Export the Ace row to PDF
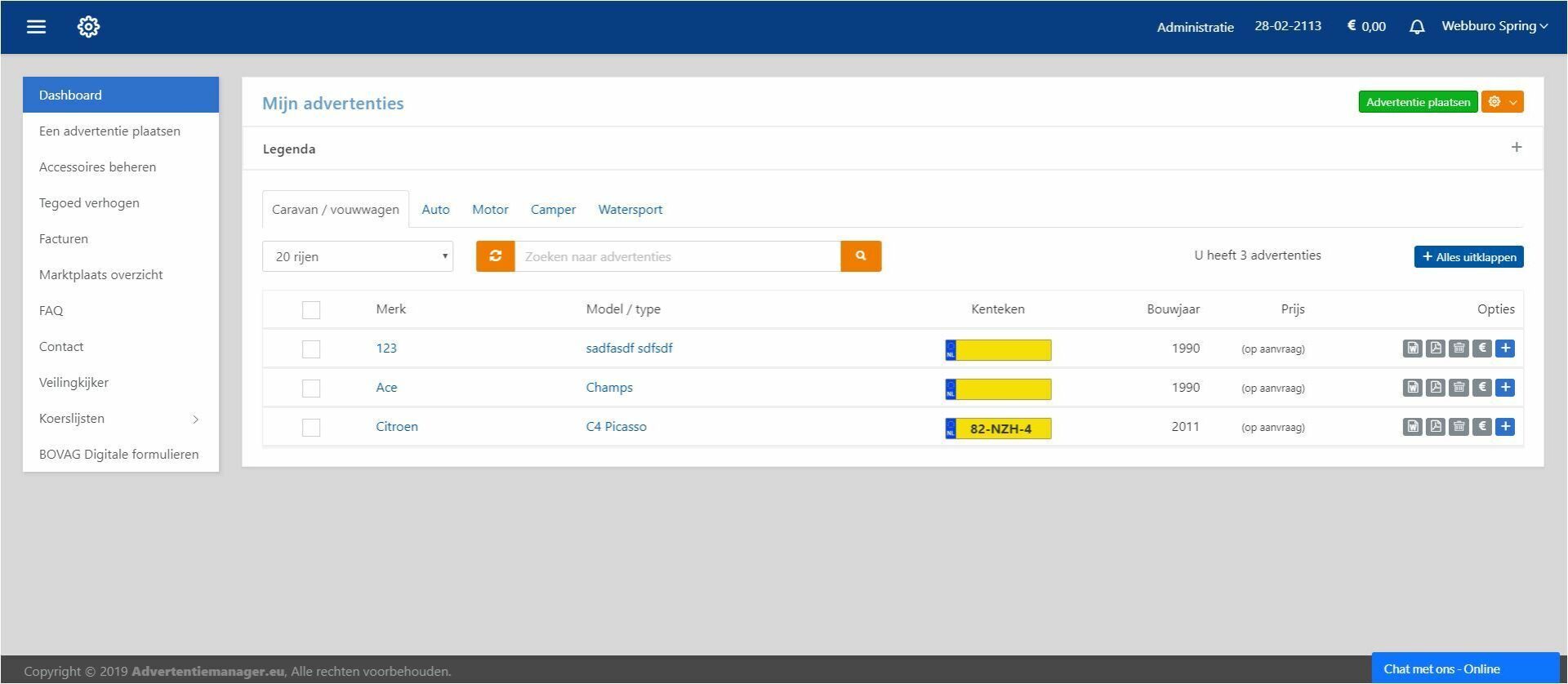The height and width of the screenshot is (684, 1568). pyautogui.click(x=1435, y=388)
